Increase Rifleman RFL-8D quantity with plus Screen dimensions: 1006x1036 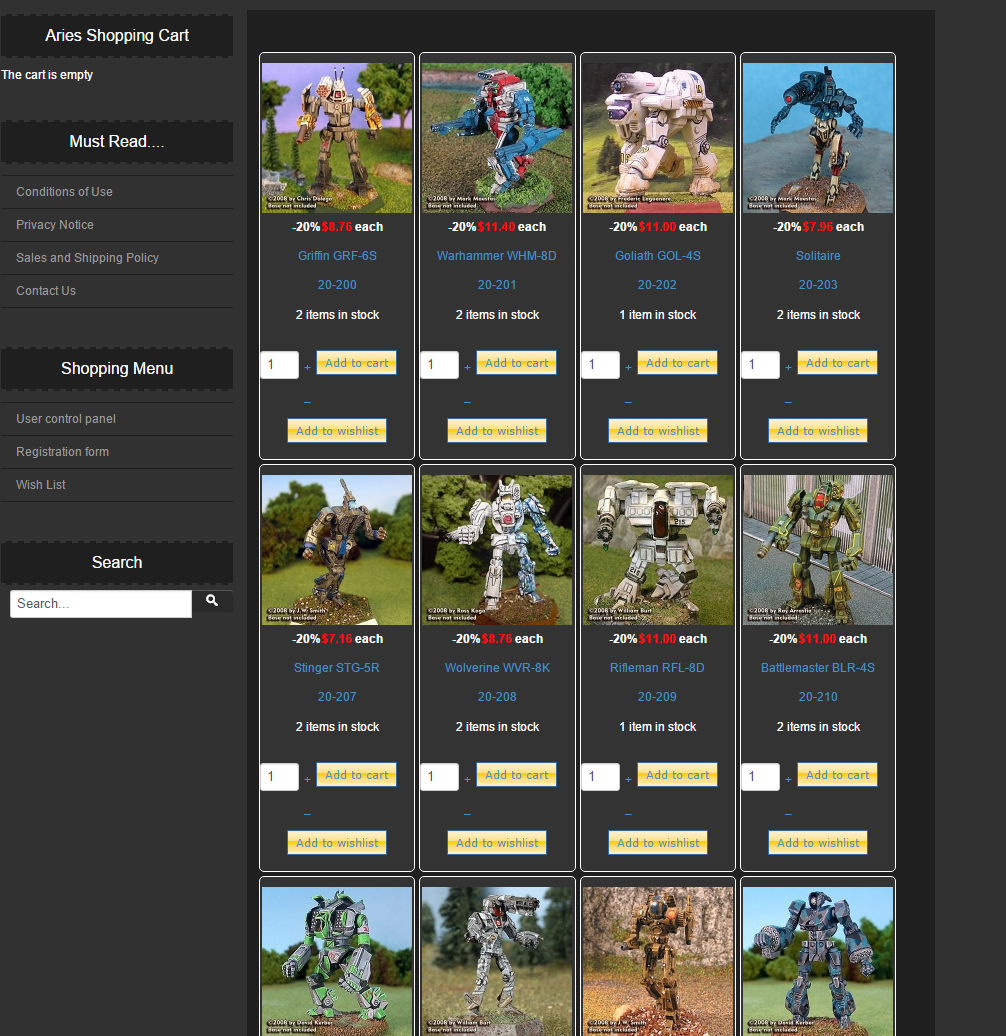pos(628,780)
